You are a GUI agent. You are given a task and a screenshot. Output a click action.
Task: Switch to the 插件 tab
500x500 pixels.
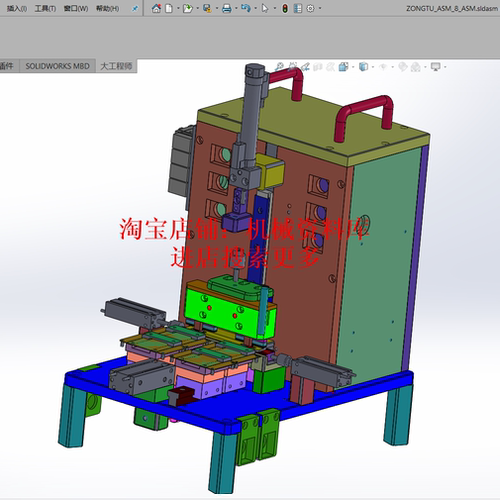pos(7,66)
